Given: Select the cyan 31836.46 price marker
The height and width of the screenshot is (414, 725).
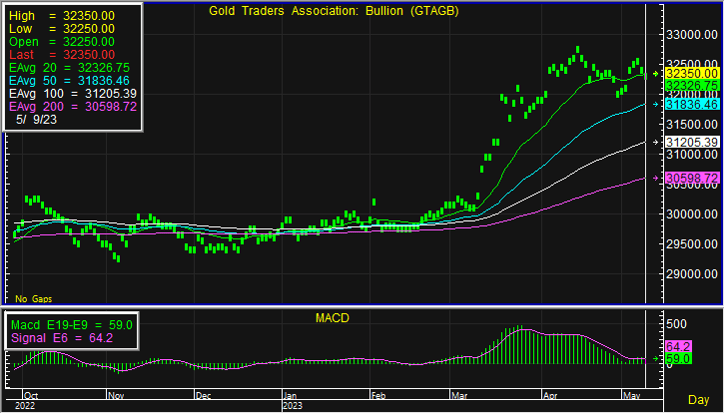Looking at the screenshot, I should tap(691, 104).
